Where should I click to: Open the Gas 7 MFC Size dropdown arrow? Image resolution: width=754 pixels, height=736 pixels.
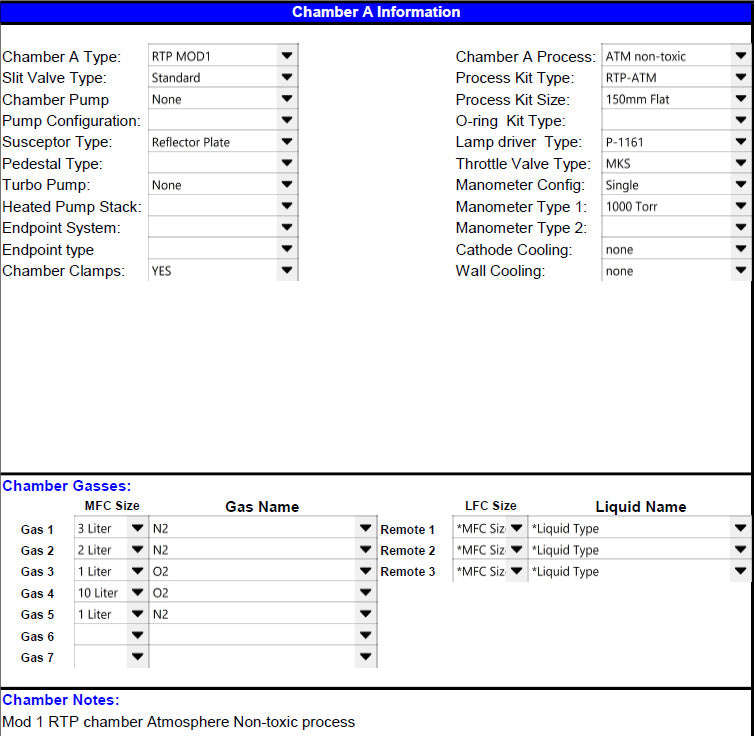pos(138,656)
